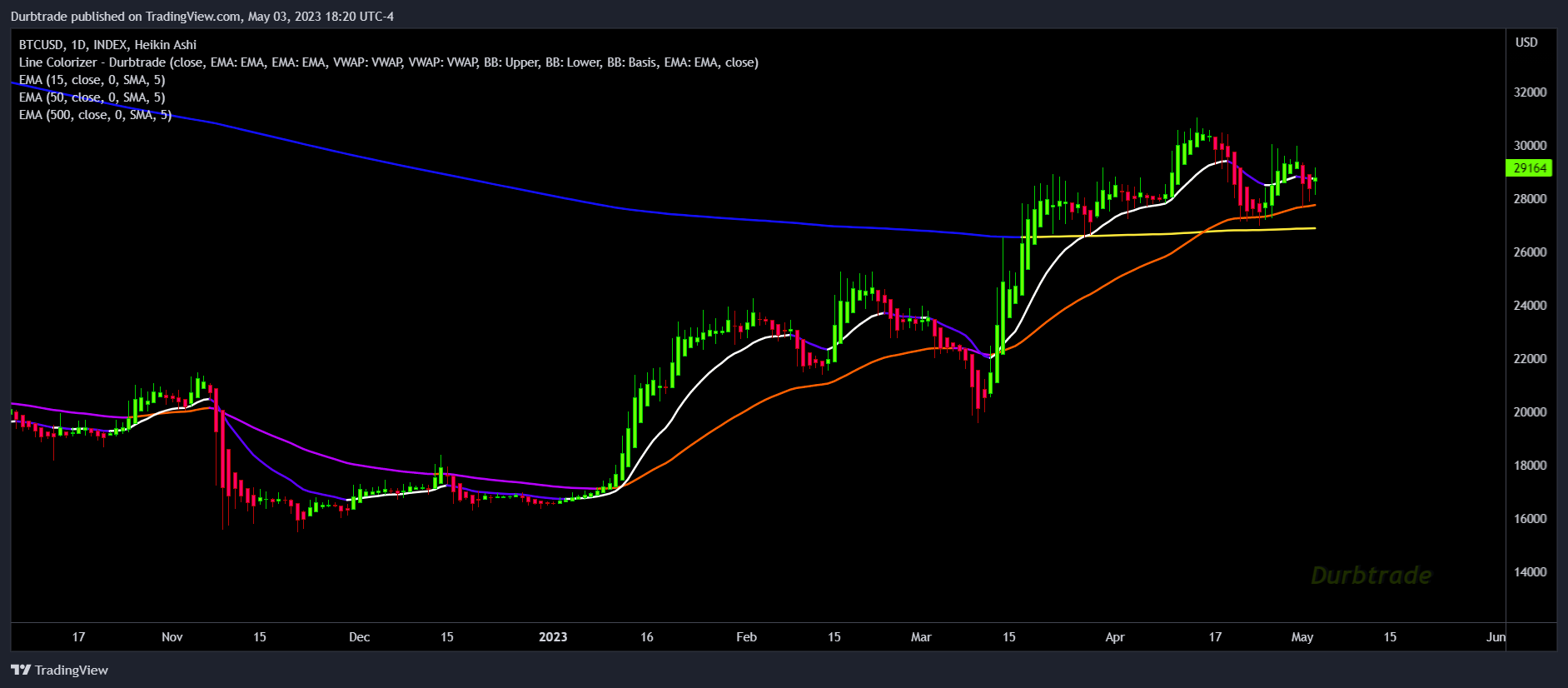The width and height of the screenshot is (1568, 688).
Task: Open the TradingView wordmark link
Action: click(x=72, y=670)
